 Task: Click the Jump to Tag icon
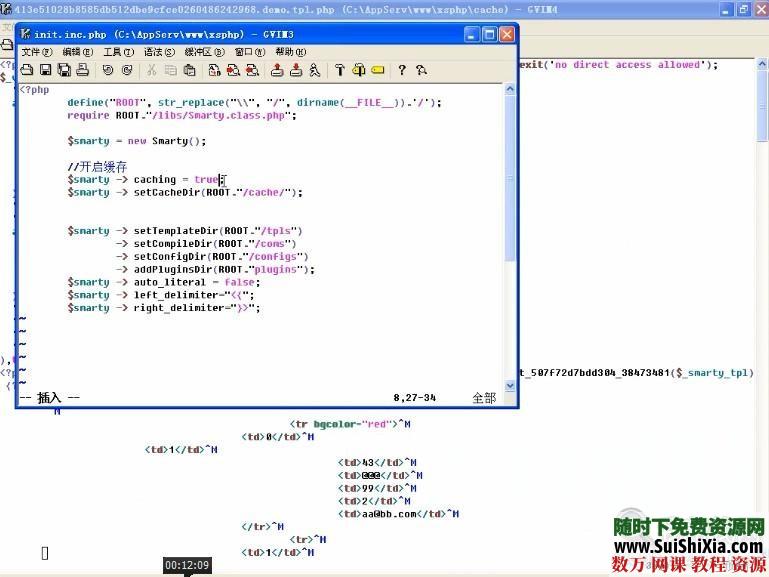(378, 70)
